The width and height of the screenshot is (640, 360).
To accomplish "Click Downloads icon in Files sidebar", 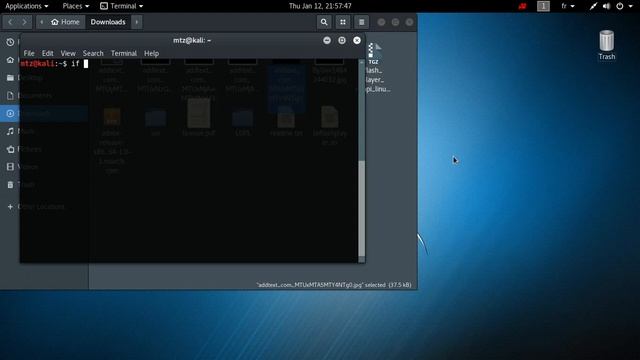I will (10, 113).
